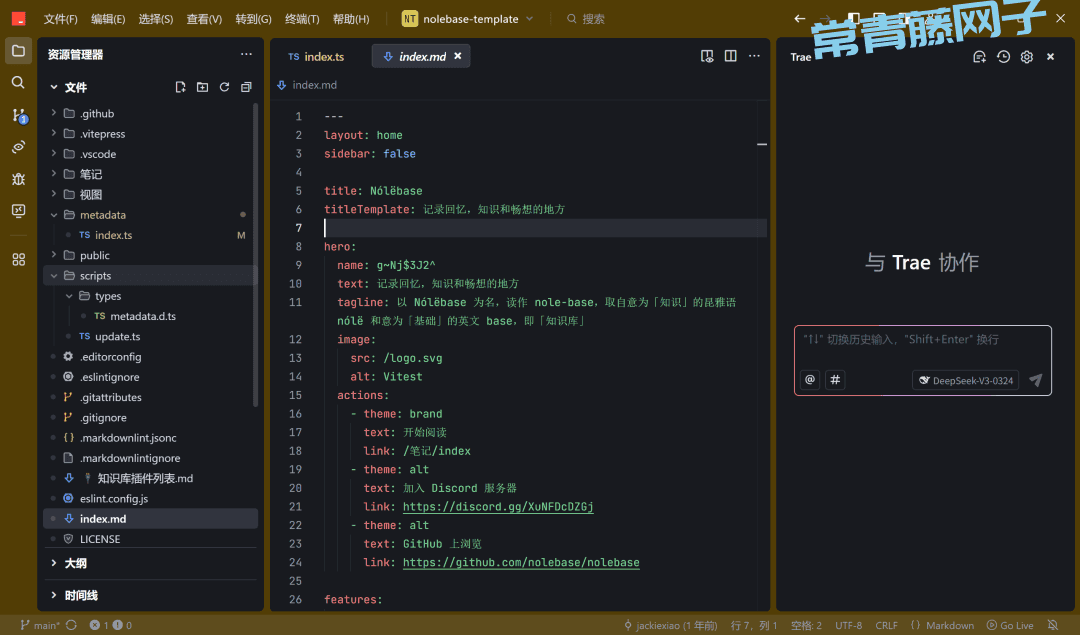Split the editor to the right
Image resolution: width=1080 pixels, height=635 pixels.
(730, 56)
